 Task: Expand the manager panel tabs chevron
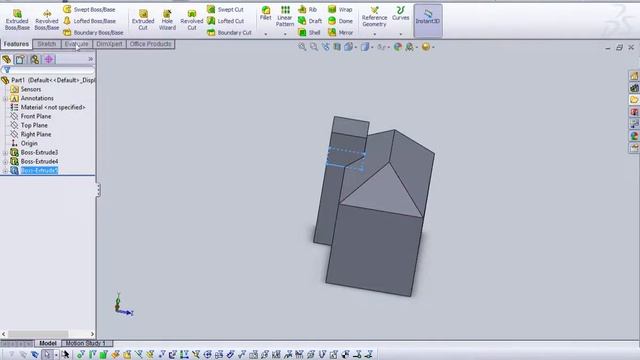pos(91,59)
